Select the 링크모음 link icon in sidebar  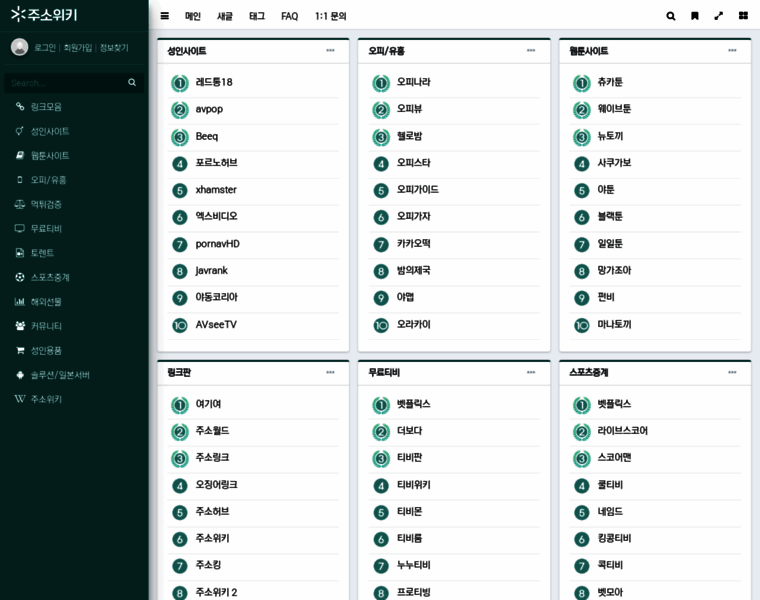point(20,107)
